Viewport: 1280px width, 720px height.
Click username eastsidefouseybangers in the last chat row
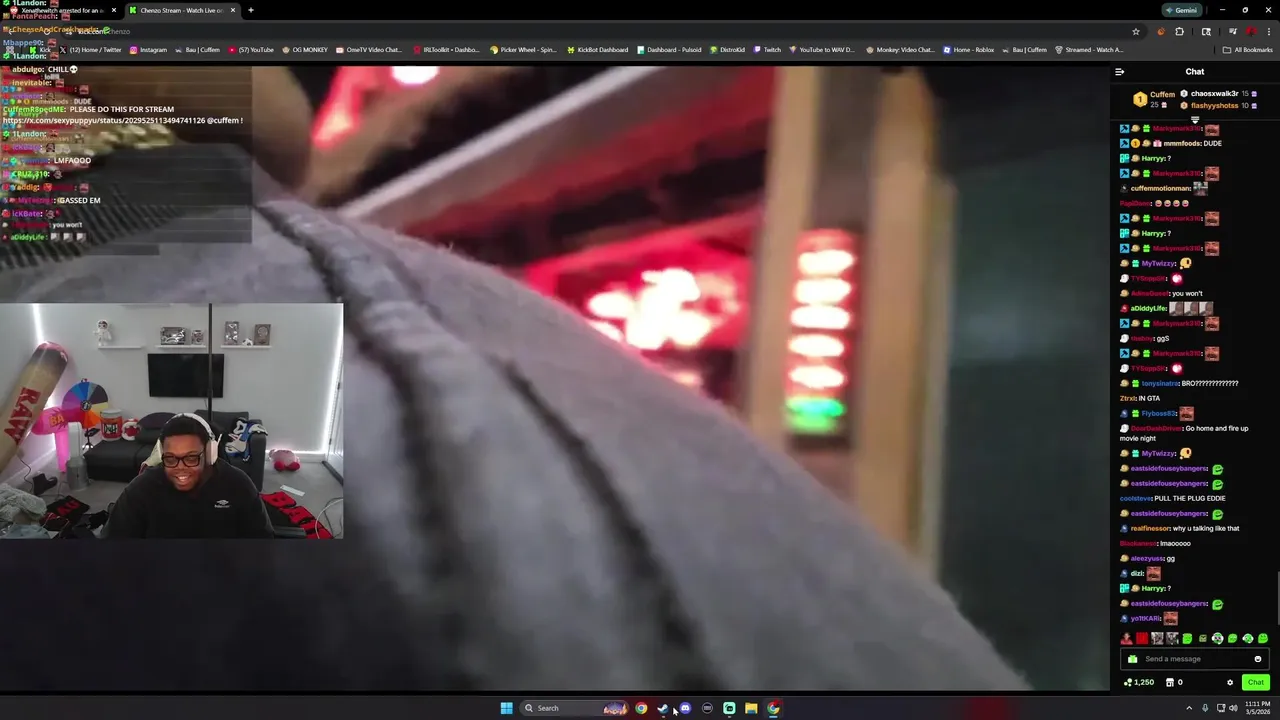[1169, 604]
